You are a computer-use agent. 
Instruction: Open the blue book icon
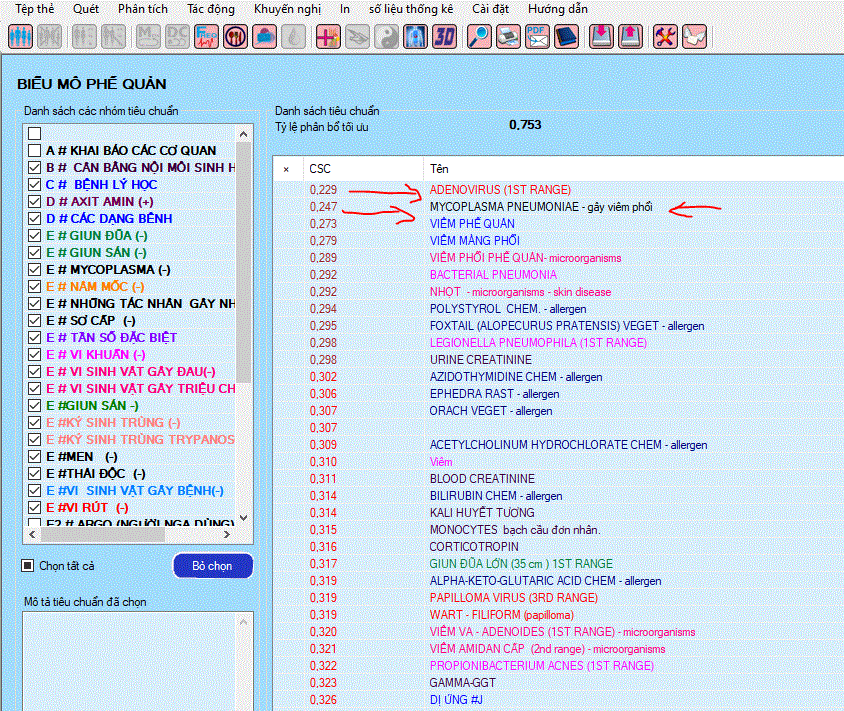coord(566,37)
